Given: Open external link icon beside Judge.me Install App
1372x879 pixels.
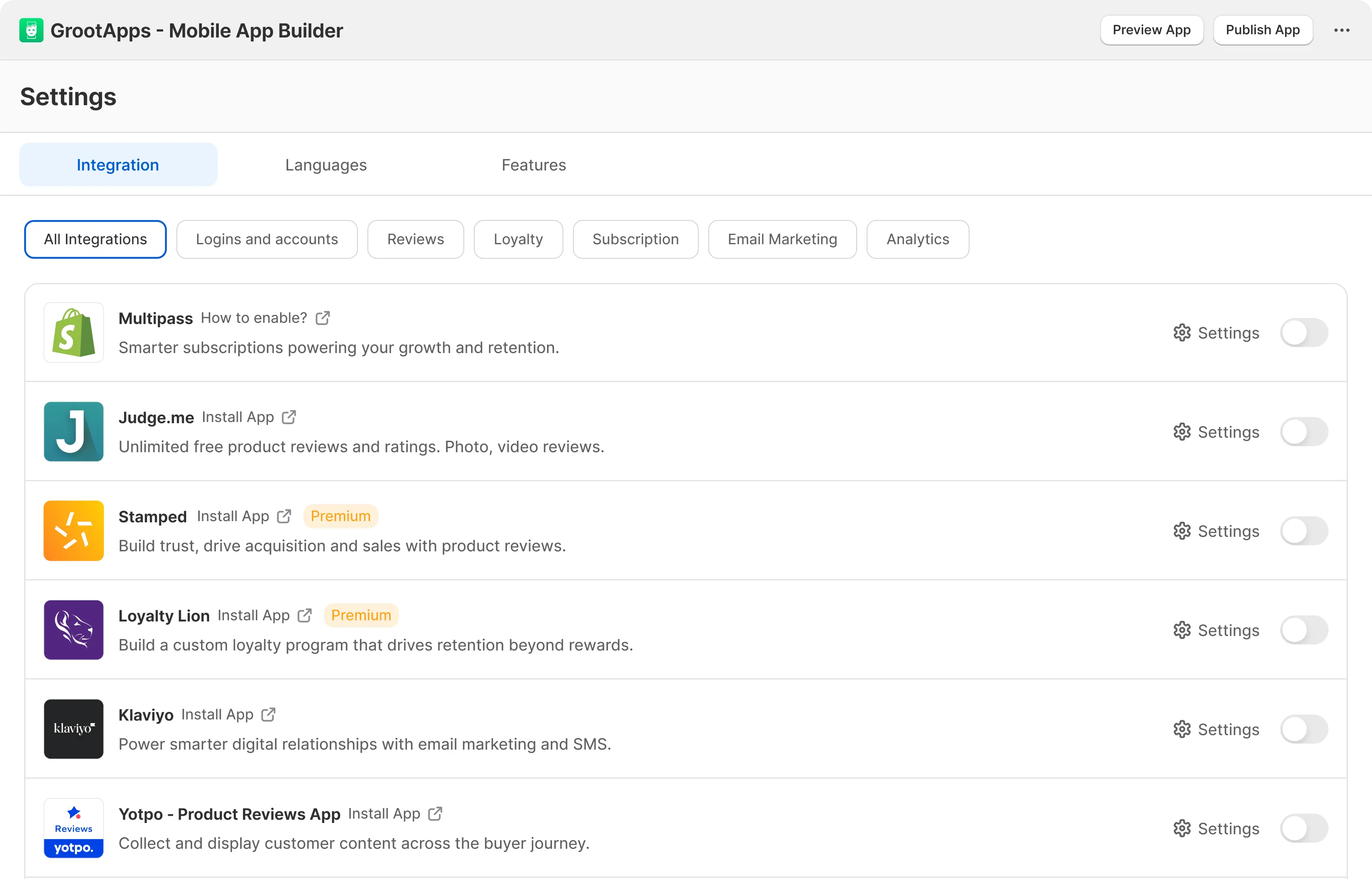Looking at the screenshot, I should pyautogui.click(x=289, y=417).
